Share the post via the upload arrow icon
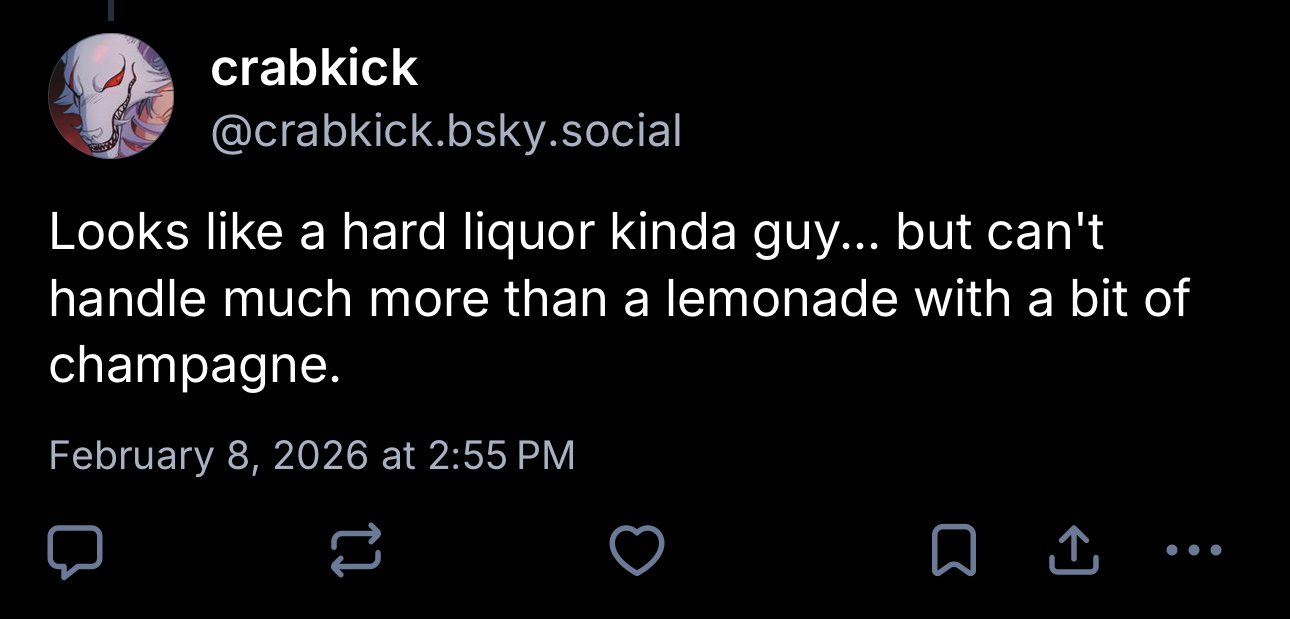1290x619 pixels. point(1073,552)
